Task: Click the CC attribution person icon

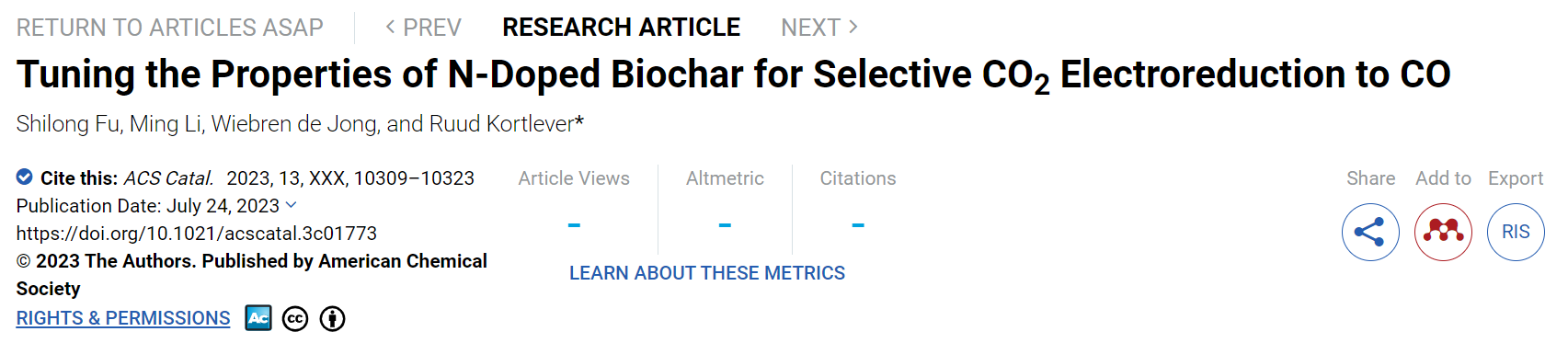Action: 332,319
